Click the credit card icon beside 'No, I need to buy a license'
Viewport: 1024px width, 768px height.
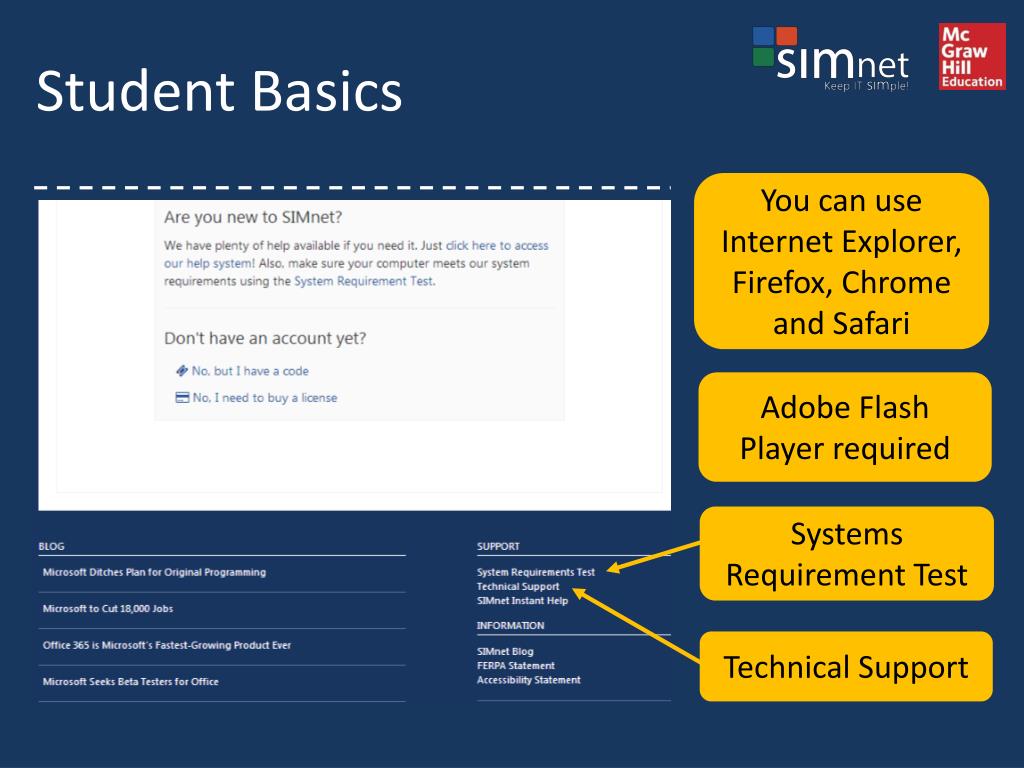pos(182,398)
